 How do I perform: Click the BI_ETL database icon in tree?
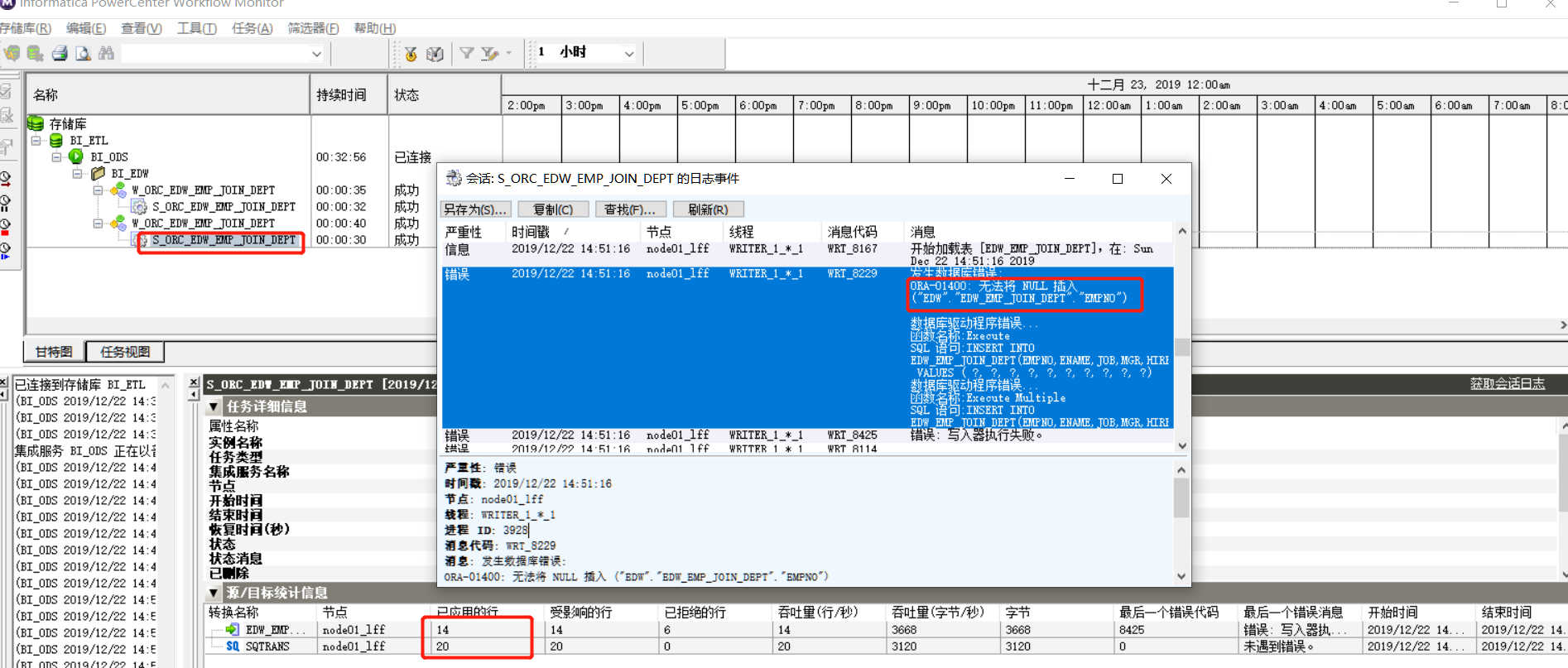coord(56,140)
